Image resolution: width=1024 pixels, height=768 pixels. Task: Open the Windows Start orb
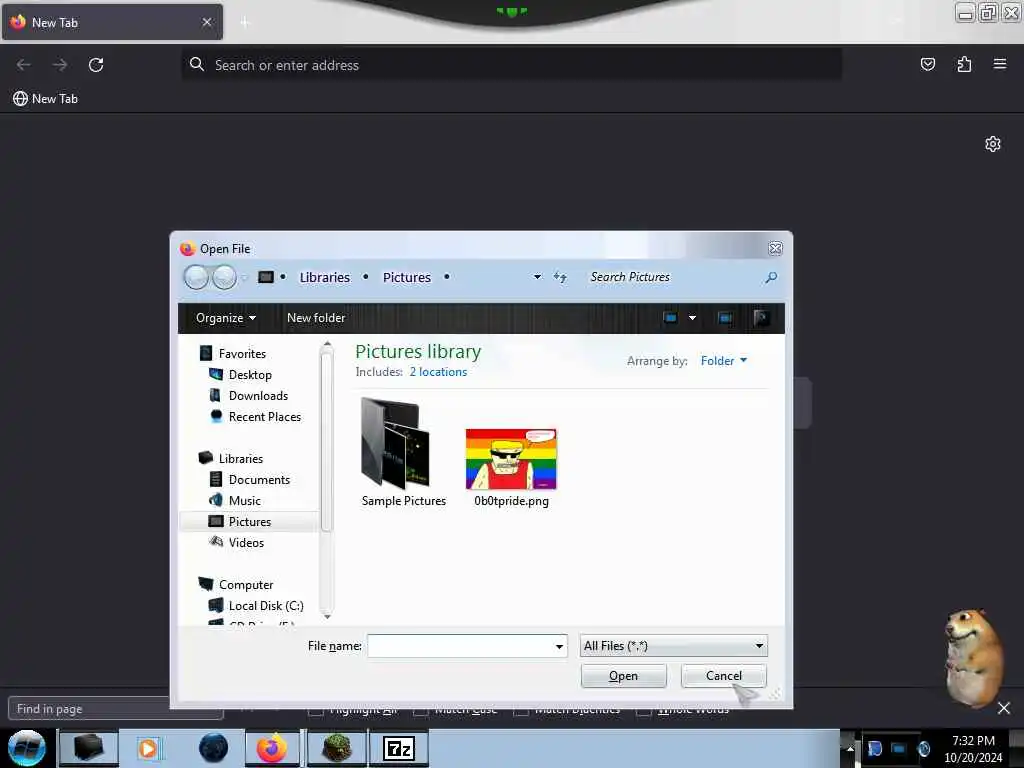coord(27,748)
